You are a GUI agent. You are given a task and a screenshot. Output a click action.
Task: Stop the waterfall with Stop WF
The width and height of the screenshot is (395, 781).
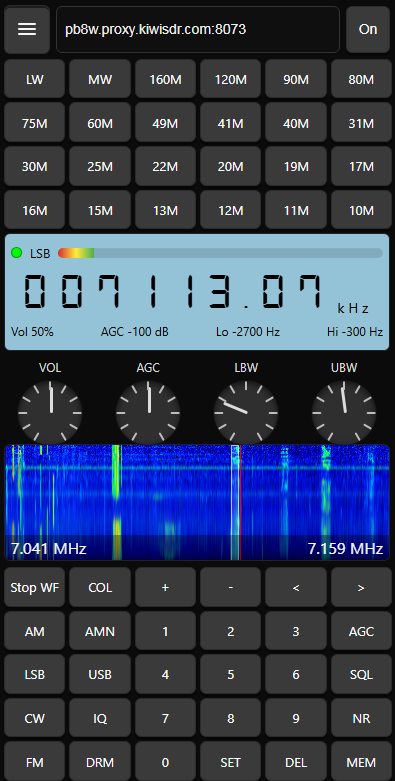coord(35,588)
